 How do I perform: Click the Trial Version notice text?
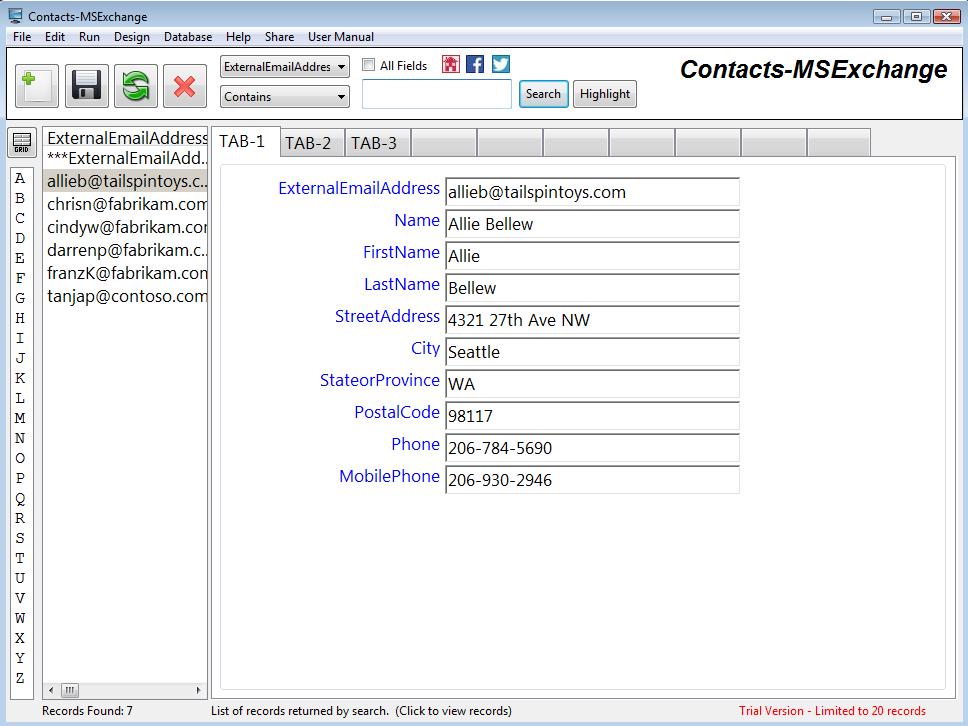(x=832, y=711)
